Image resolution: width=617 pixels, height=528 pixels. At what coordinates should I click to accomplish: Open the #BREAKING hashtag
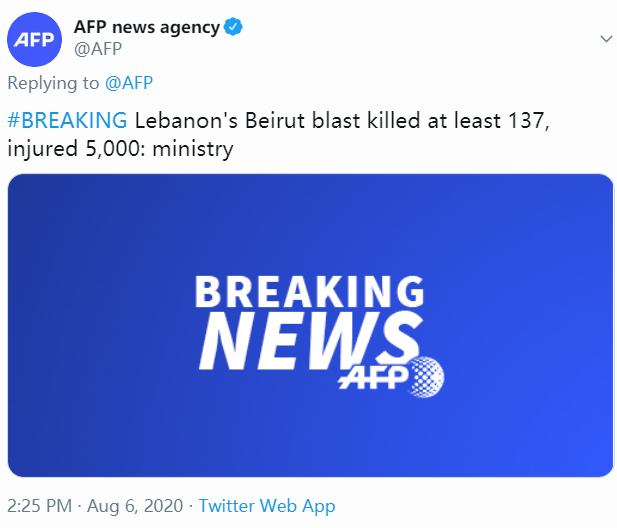click(x=67, y=121)
